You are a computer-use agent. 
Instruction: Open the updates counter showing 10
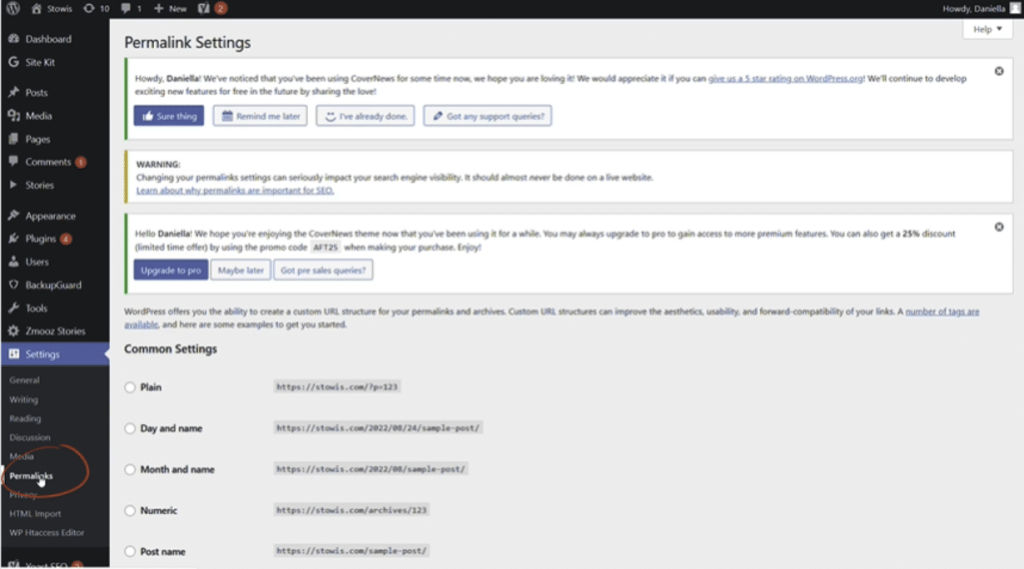pyautogui.click(x=96, y=8)
